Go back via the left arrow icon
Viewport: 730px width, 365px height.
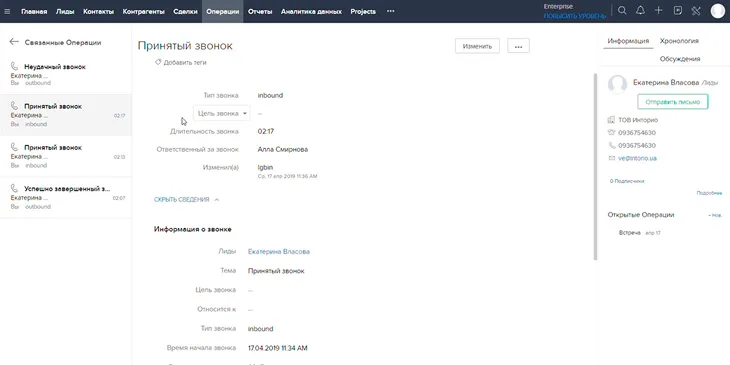[x=14, y=42]
